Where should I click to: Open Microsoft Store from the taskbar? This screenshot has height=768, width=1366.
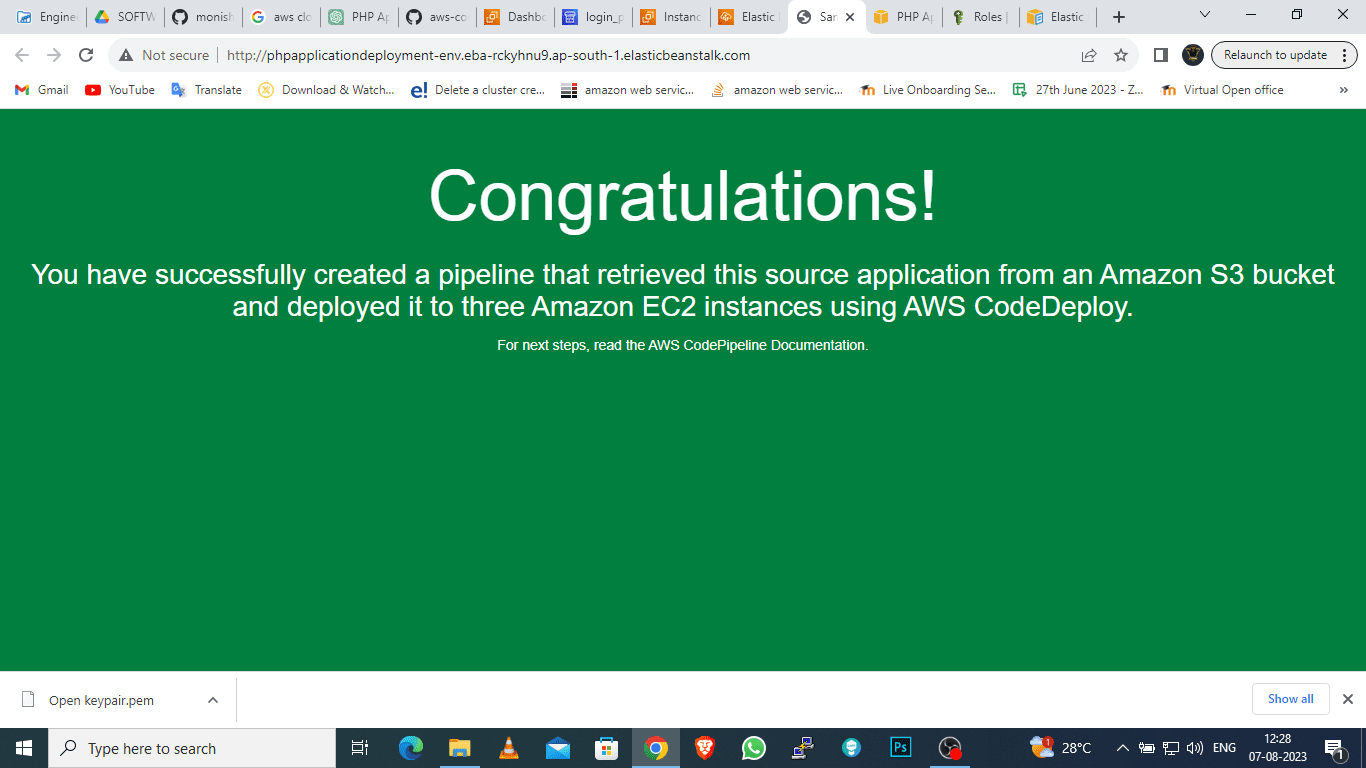pos(606,748)
